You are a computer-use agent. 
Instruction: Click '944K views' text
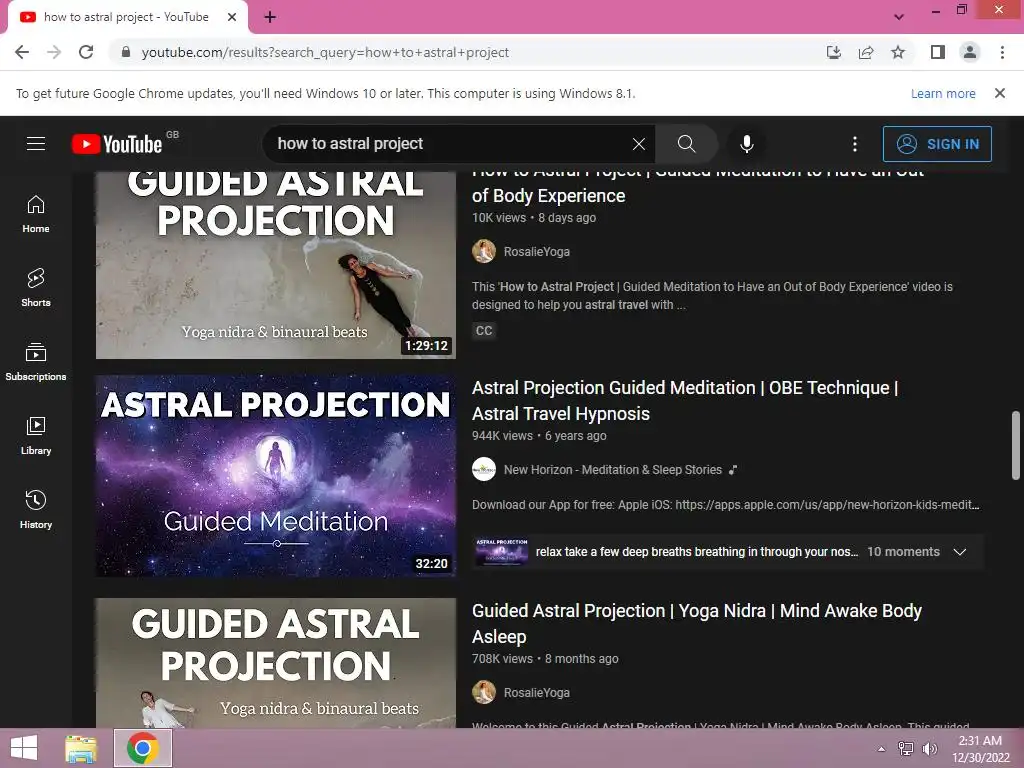coord(502,436)
